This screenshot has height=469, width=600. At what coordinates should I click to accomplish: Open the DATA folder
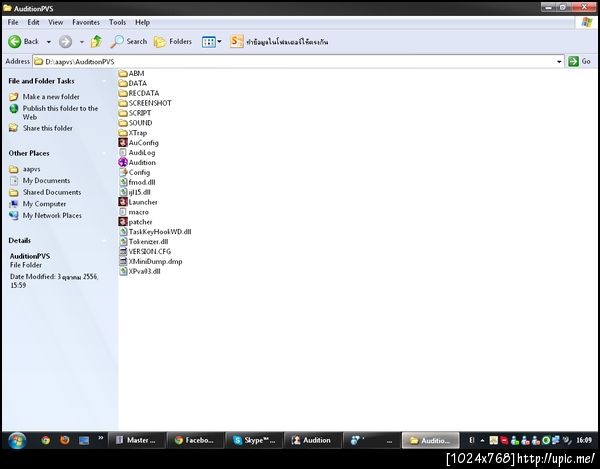(132, 83)
